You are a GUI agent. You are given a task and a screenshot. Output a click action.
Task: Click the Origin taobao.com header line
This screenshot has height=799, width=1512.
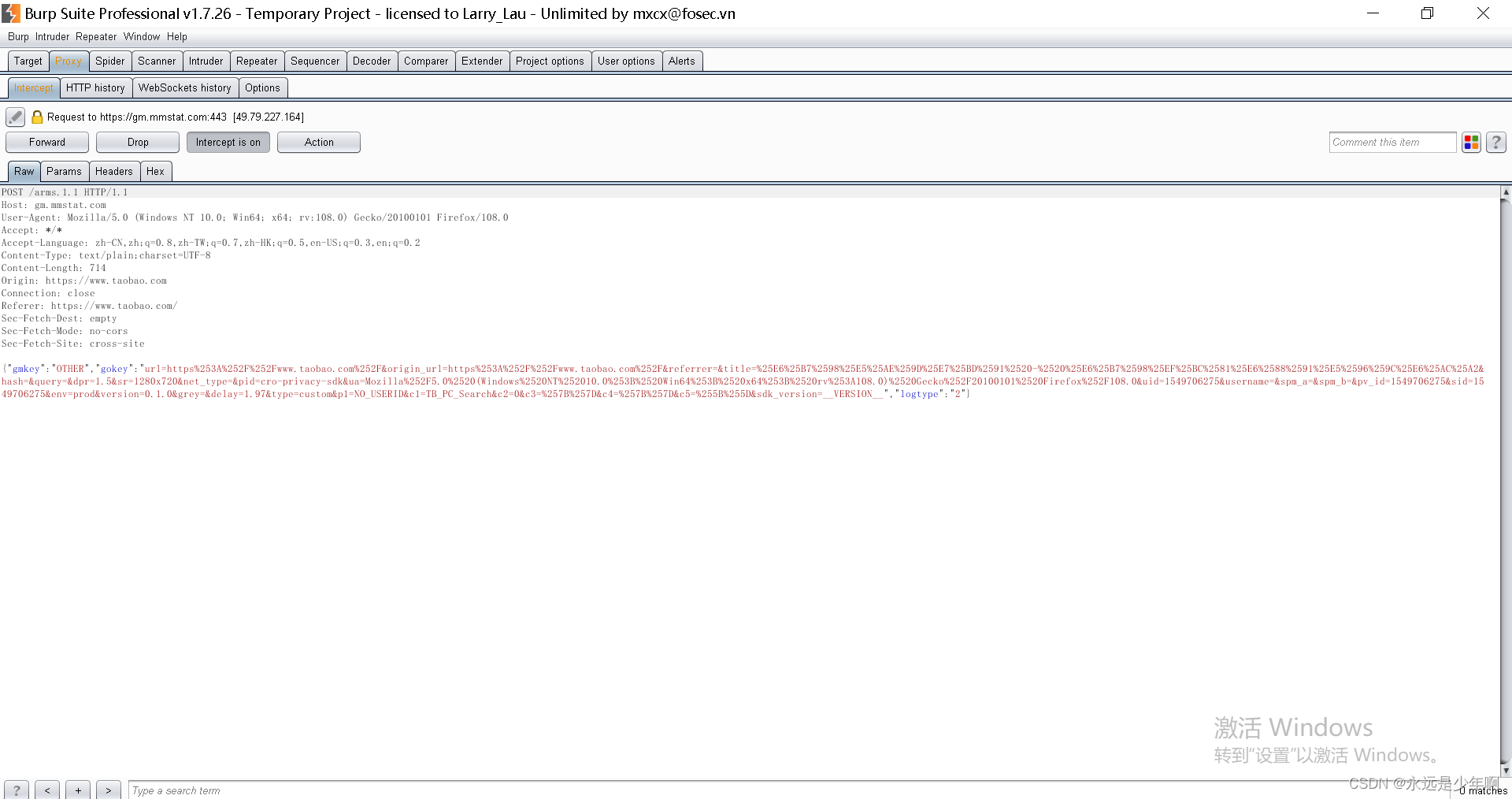(x=84, y=281)
